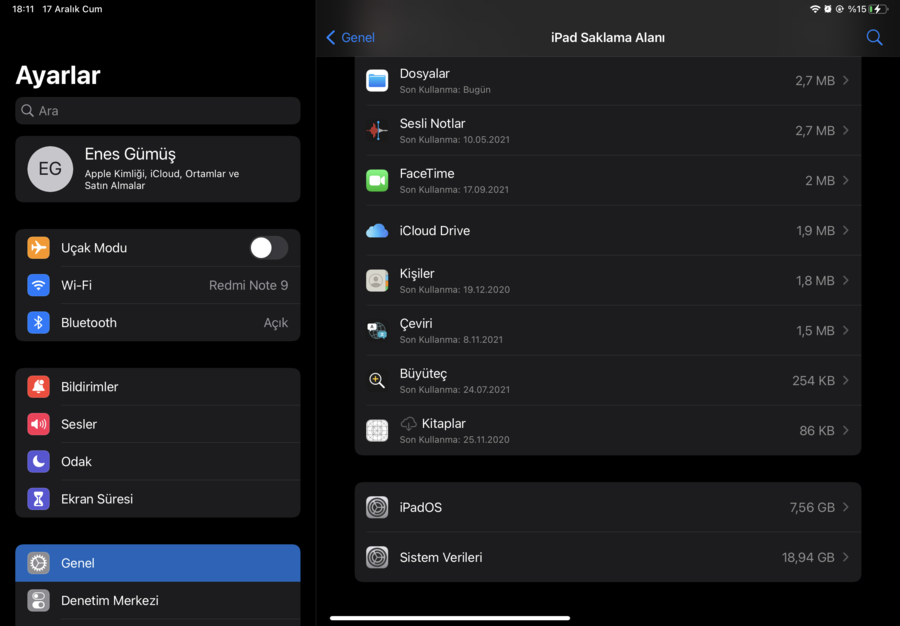Tap the Ekran Süresi hourglass icon
The image size is (900, 626).
[38, 499]
